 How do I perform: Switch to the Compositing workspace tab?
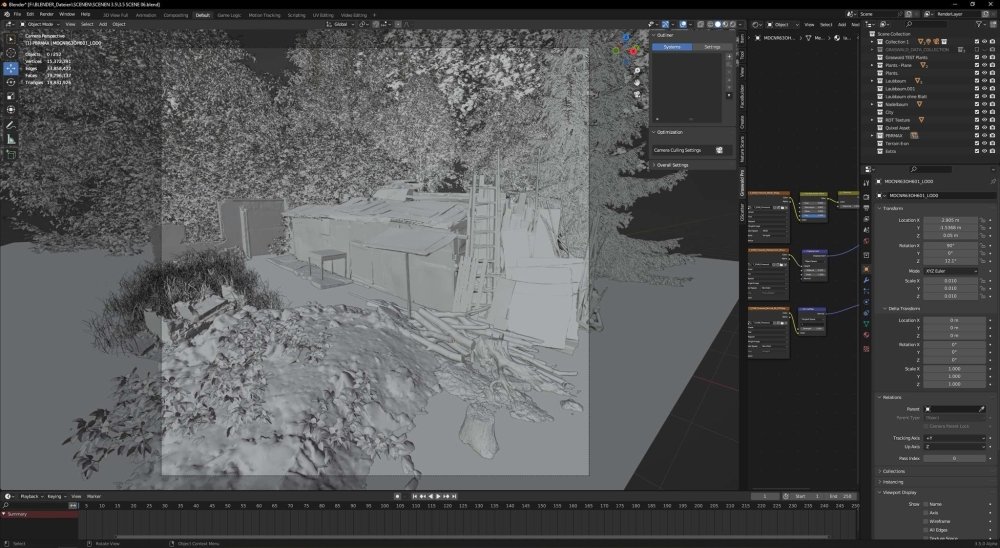tap(175, 15)
